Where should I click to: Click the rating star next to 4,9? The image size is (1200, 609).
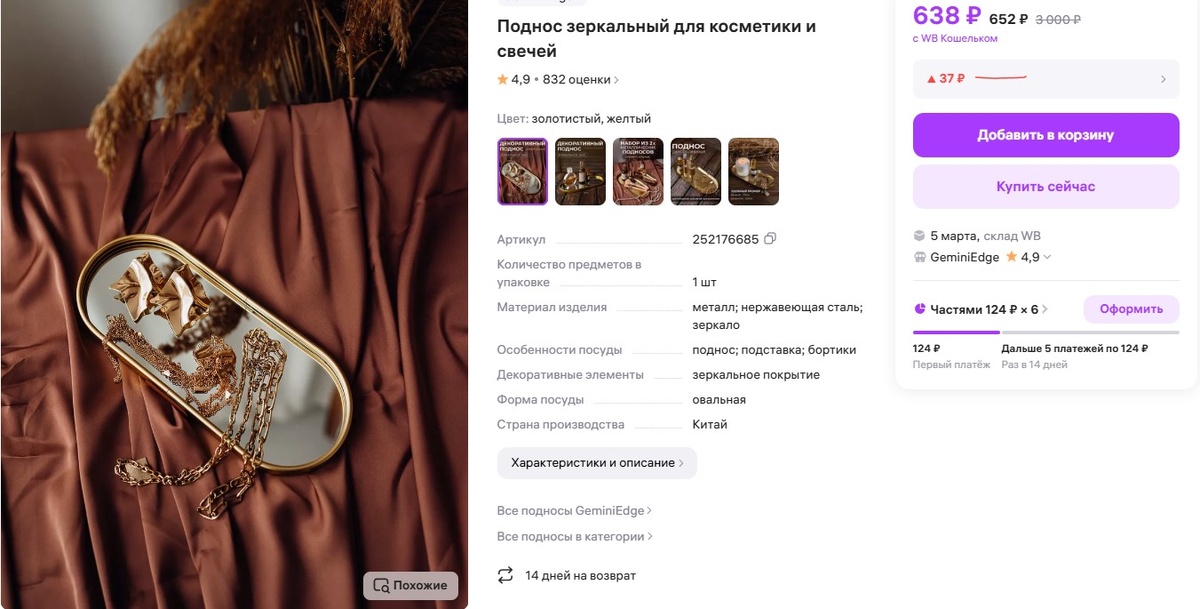click(502, 80)
